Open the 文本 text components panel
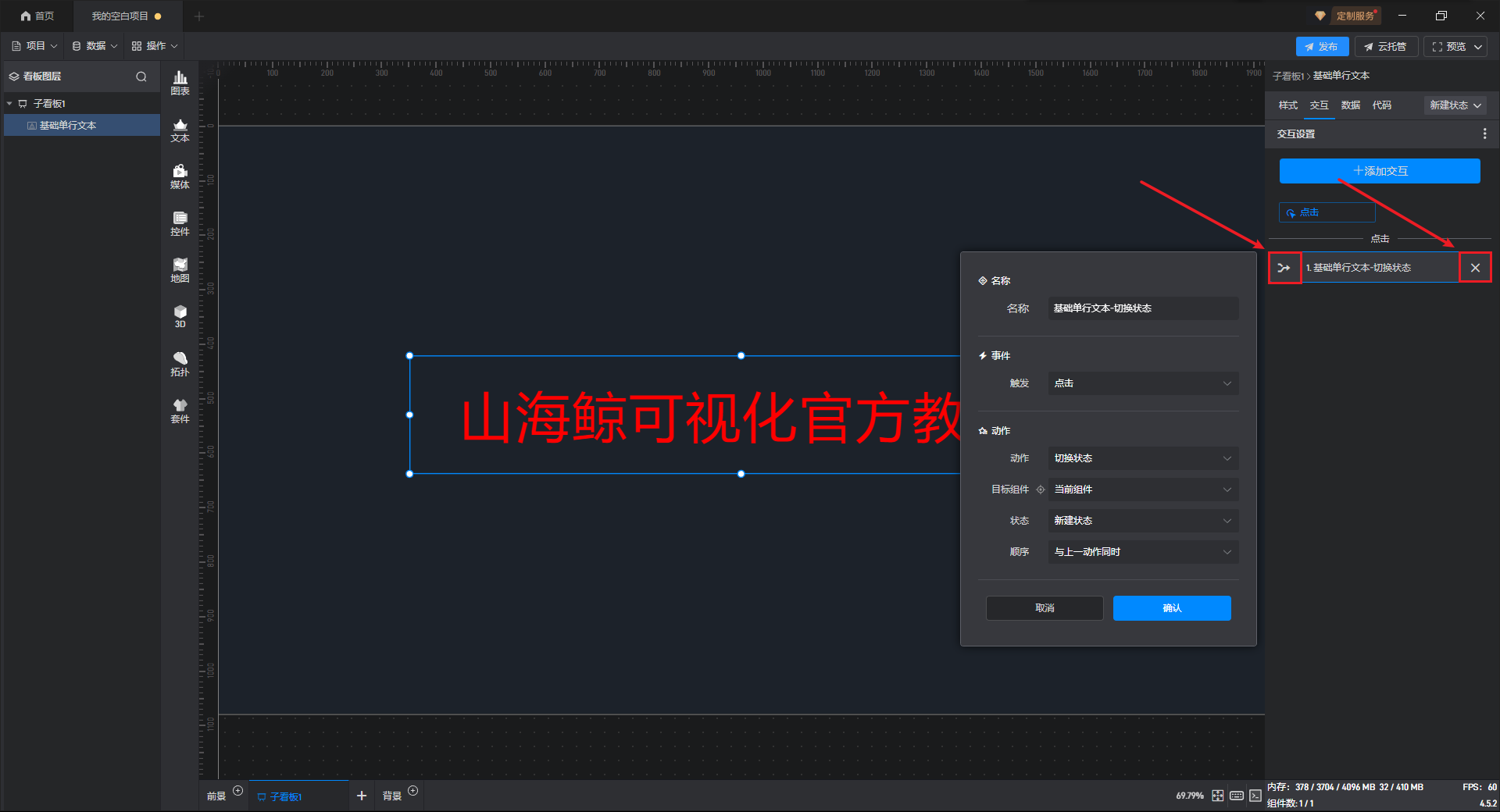This screenshot has height=812, width=1500. [180, 130]
